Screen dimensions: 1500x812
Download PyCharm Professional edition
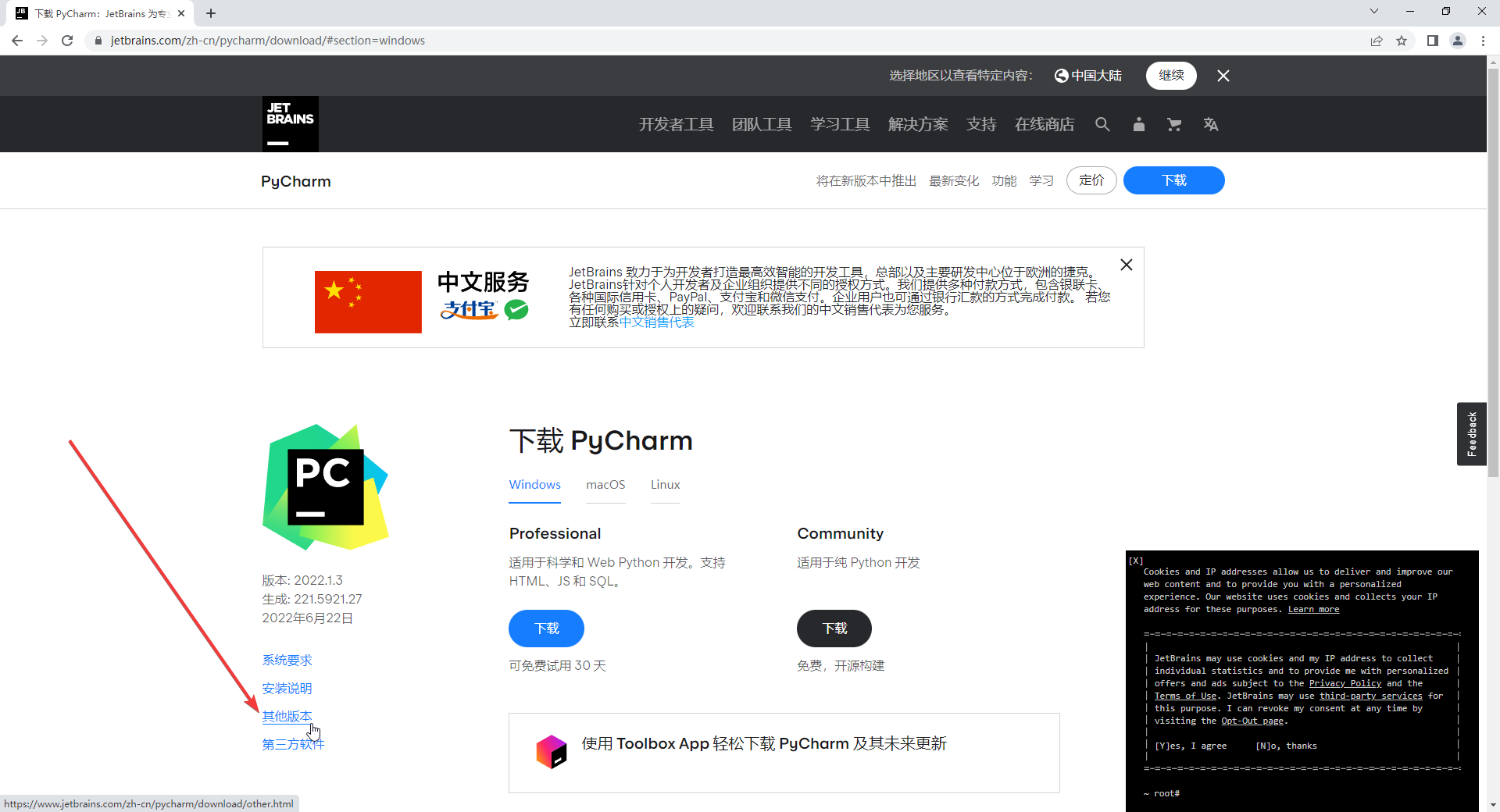click(546, 629)
